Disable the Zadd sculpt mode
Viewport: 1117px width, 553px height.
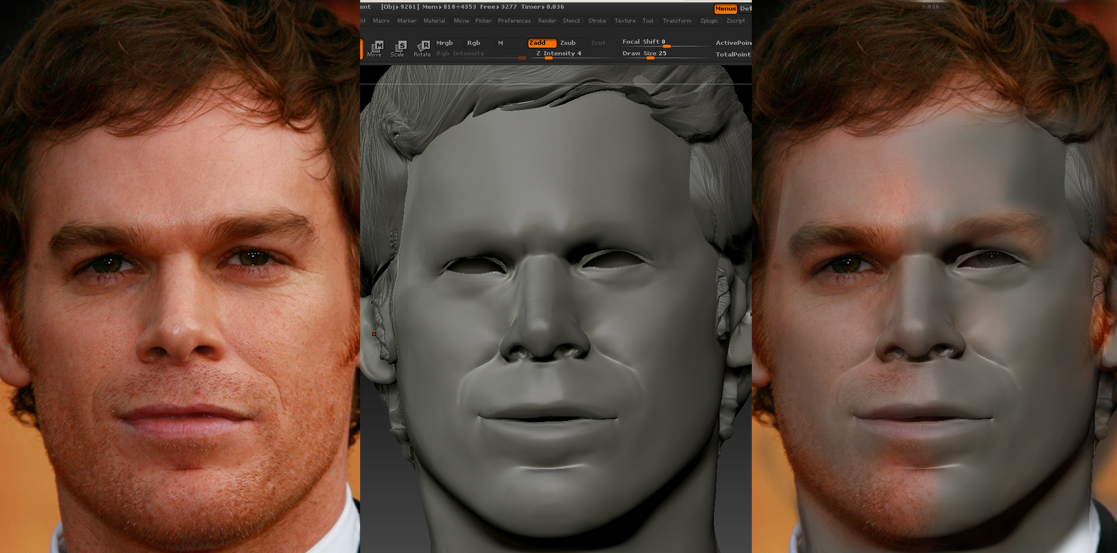541,43
